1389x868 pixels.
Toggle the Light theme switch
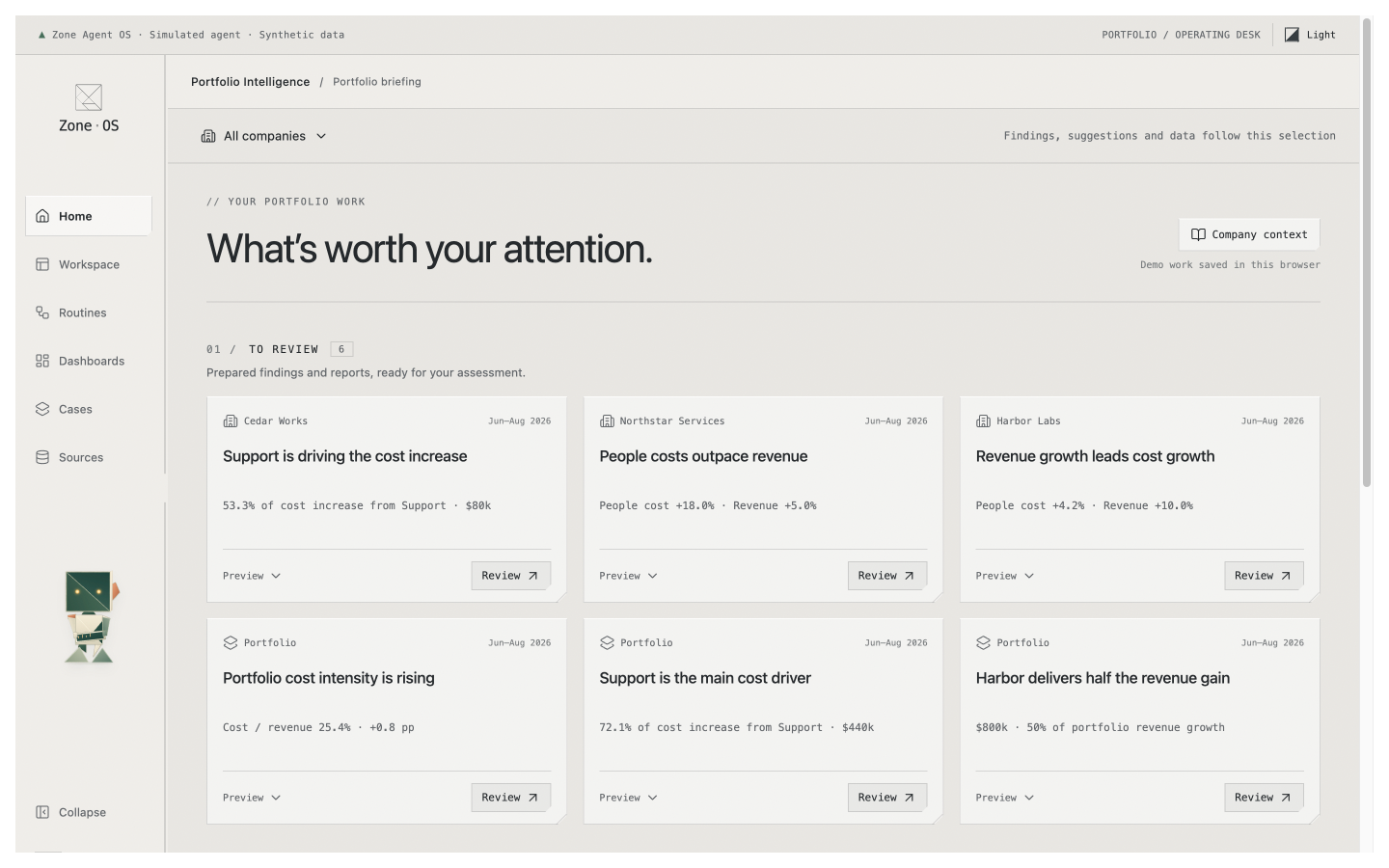(x=1310, y=35)
